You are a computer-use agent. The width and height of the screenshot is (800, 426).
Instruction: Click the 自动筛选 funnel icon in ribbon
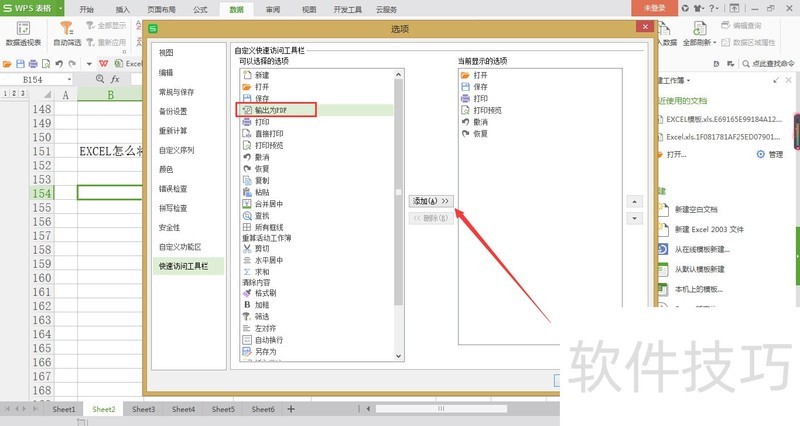(x=67, y=28)
